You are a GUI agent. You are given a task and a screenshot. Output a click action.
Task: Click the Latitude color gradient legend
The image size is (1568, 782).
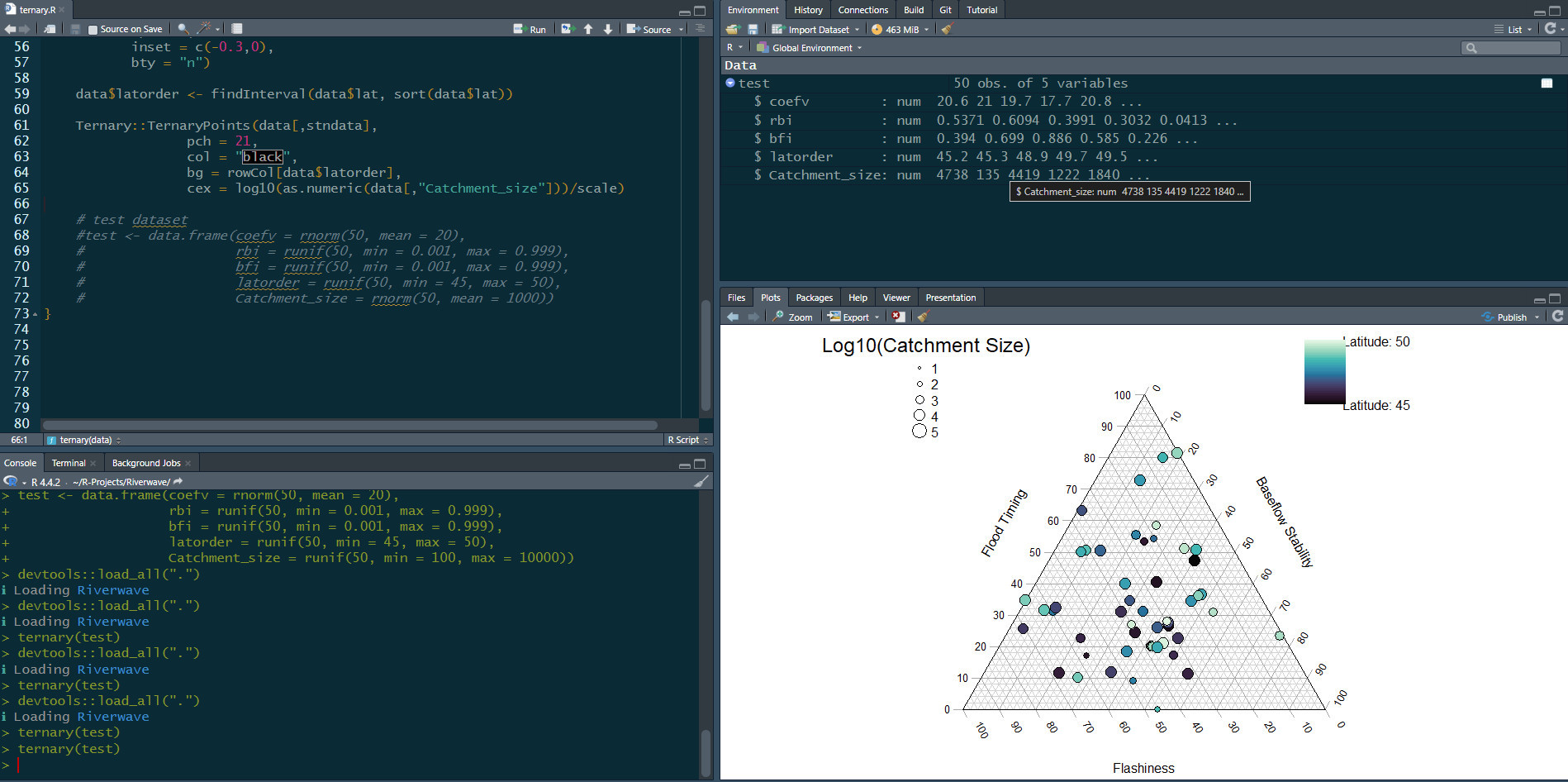[1324, 372]
